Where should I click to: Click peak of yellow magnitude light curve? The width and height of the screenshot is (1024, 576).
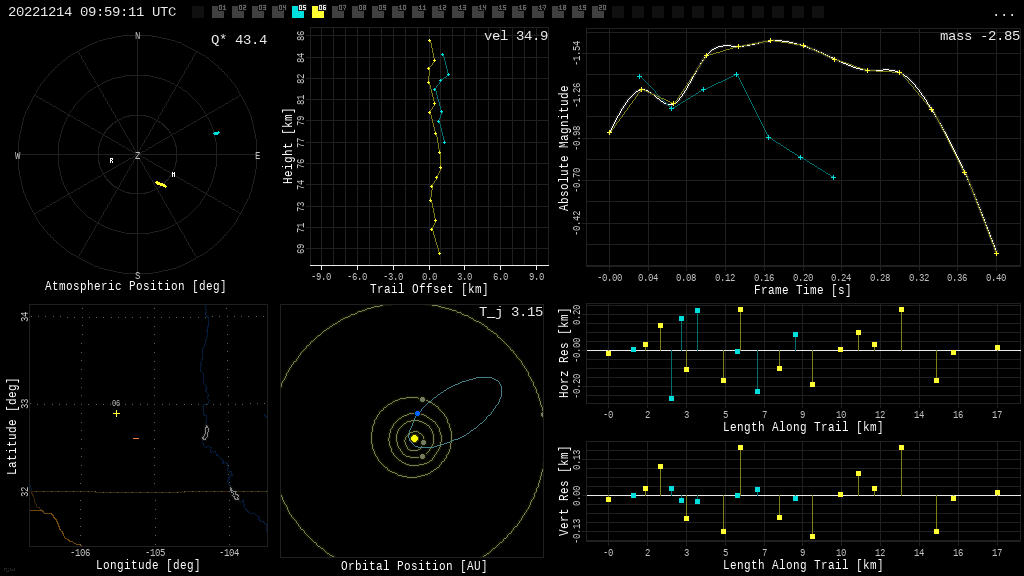click(x=770, y=40)
